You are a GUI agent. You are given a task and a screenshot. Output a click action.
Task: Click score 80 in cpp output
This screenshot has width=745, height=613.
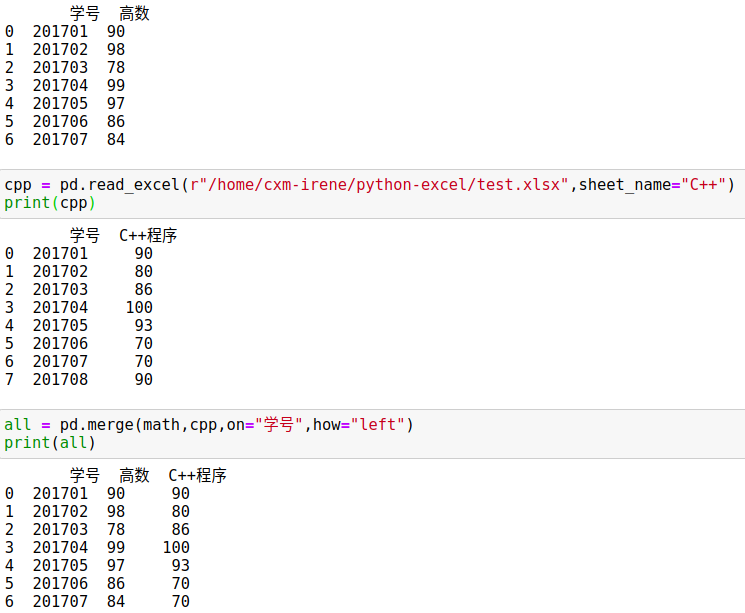click(144, 271)
